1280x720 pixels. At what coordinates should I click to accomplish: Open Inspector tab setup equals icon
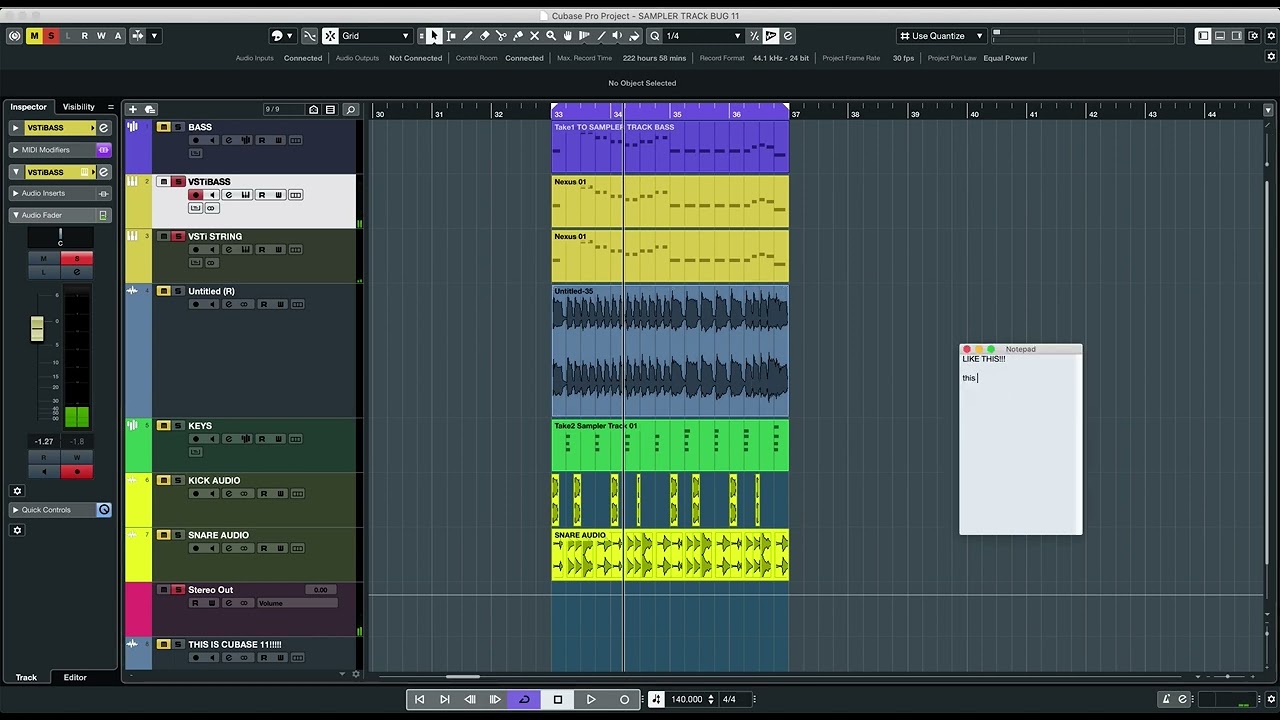[x=110, y=107]
